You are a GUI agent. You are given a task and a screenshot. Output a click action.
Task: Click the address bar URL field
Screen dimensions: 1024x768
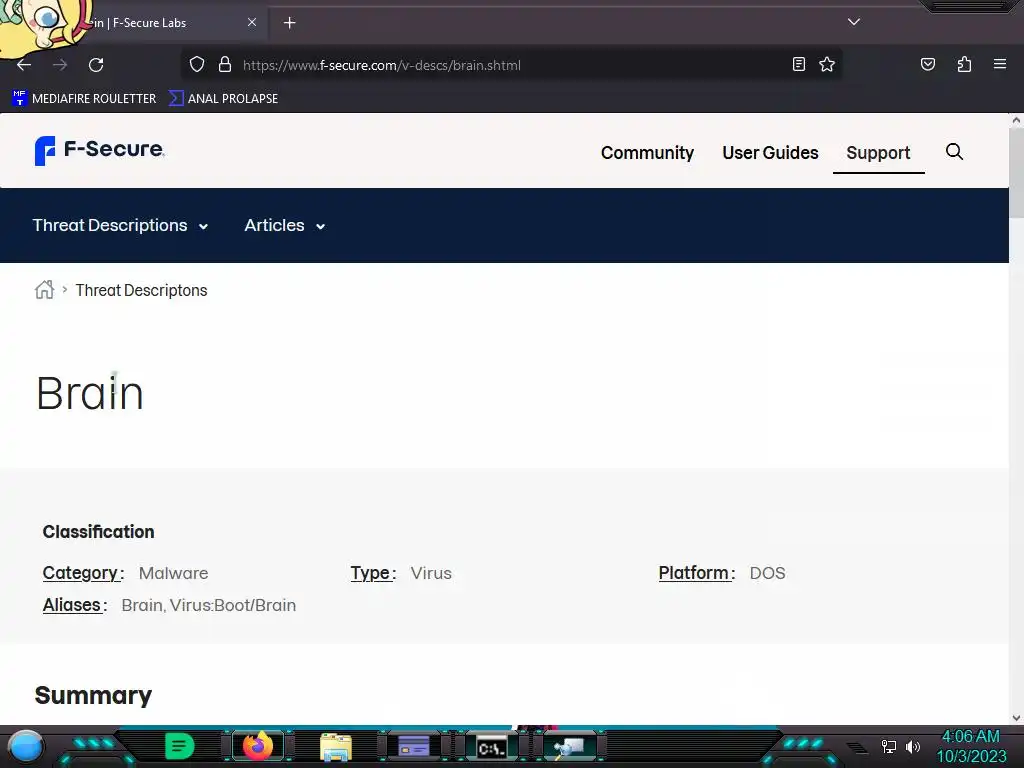(x=513, y=65)
